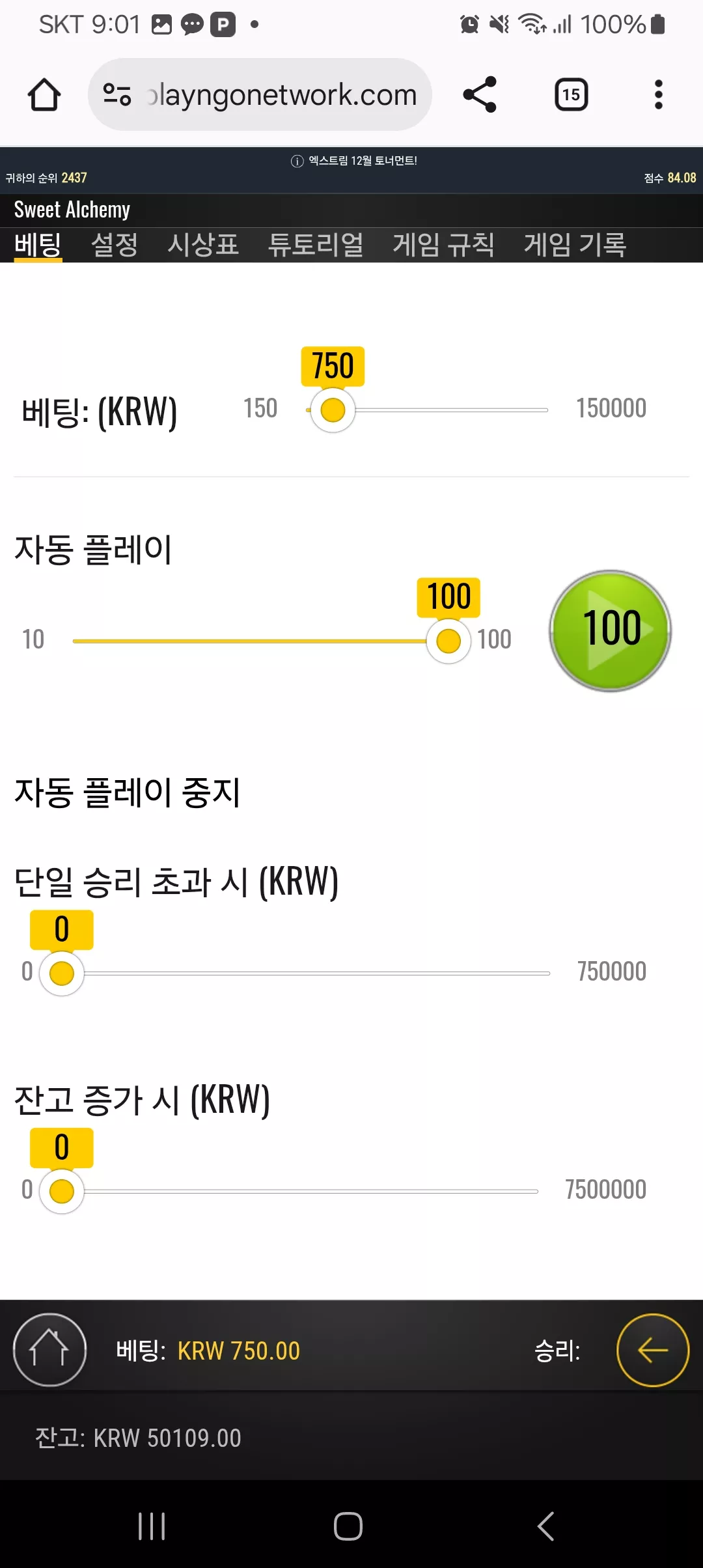Image resolution: width=703 pixels, height=1568 pixels.
Task: Start 100 autoplay spins with green button
Action: coord(611,630)
